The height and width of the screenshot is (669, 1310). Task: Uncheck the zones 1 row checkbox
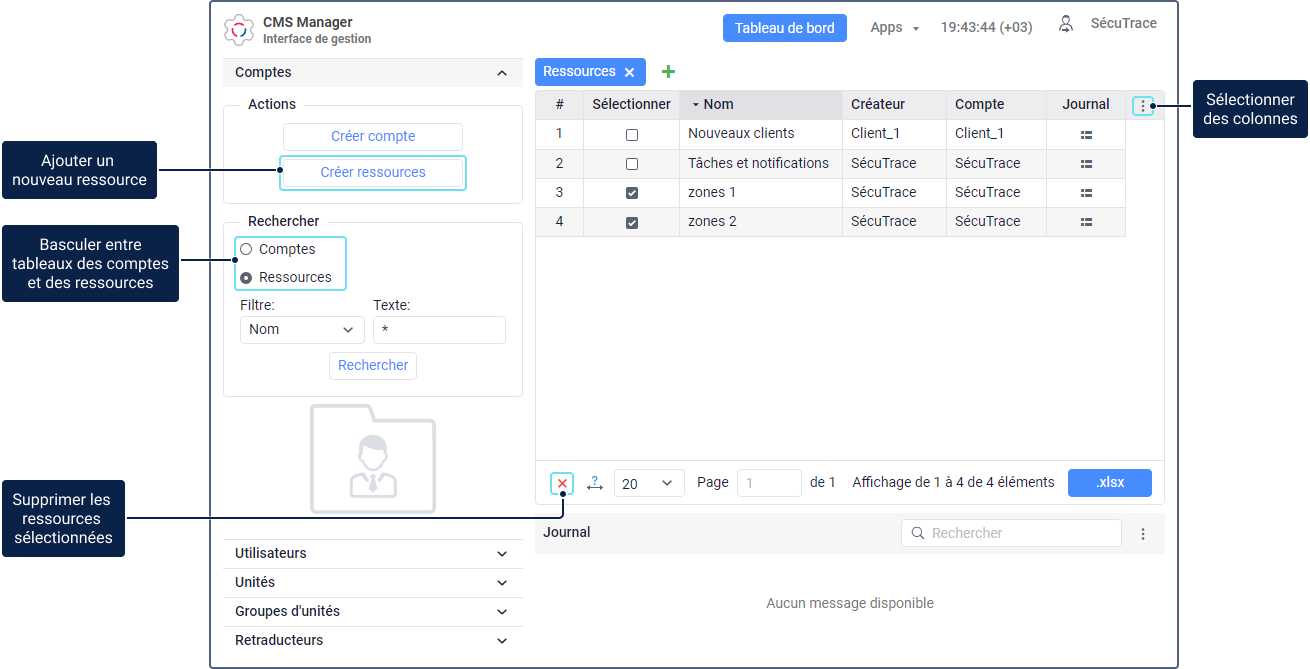pos(631,193)
